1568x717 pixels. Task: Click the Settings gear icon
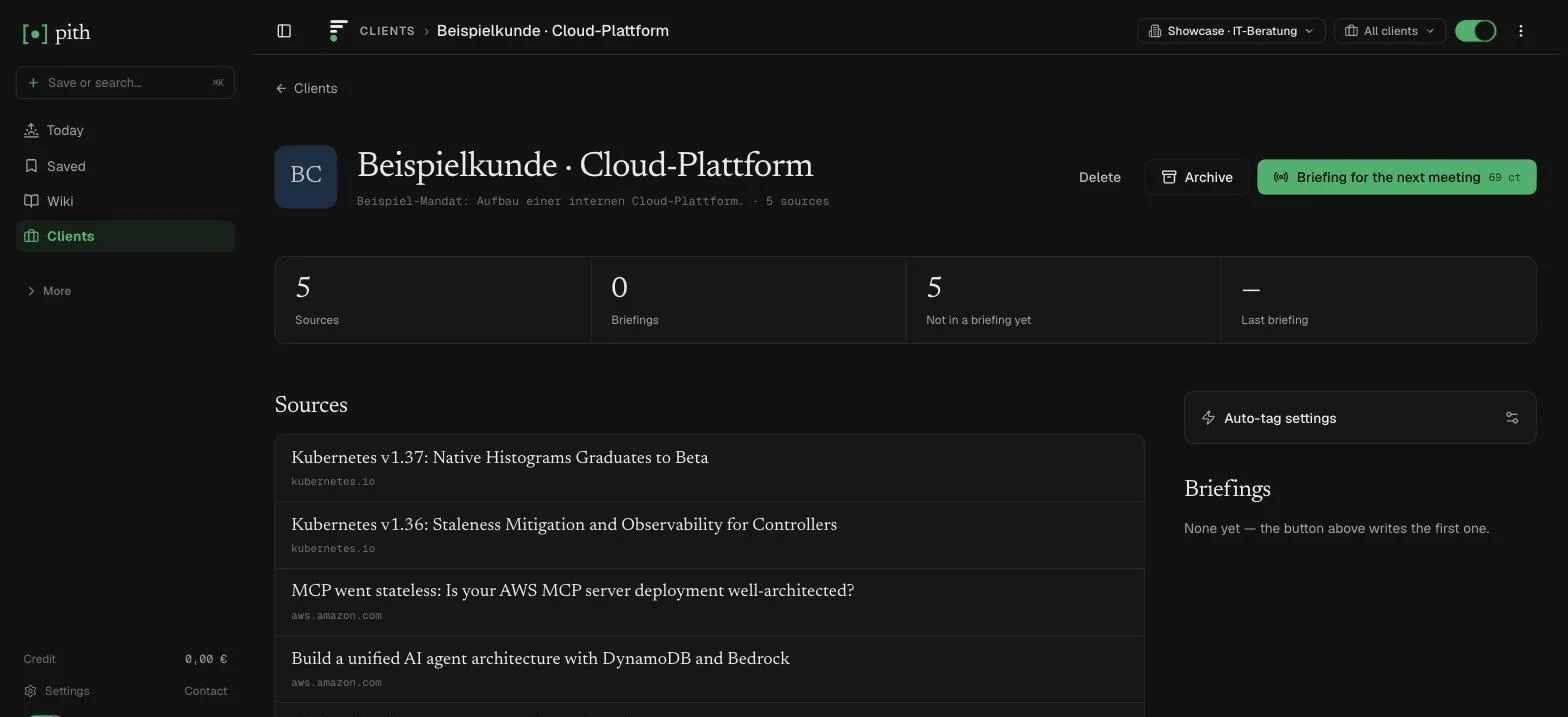click(30, 691)
